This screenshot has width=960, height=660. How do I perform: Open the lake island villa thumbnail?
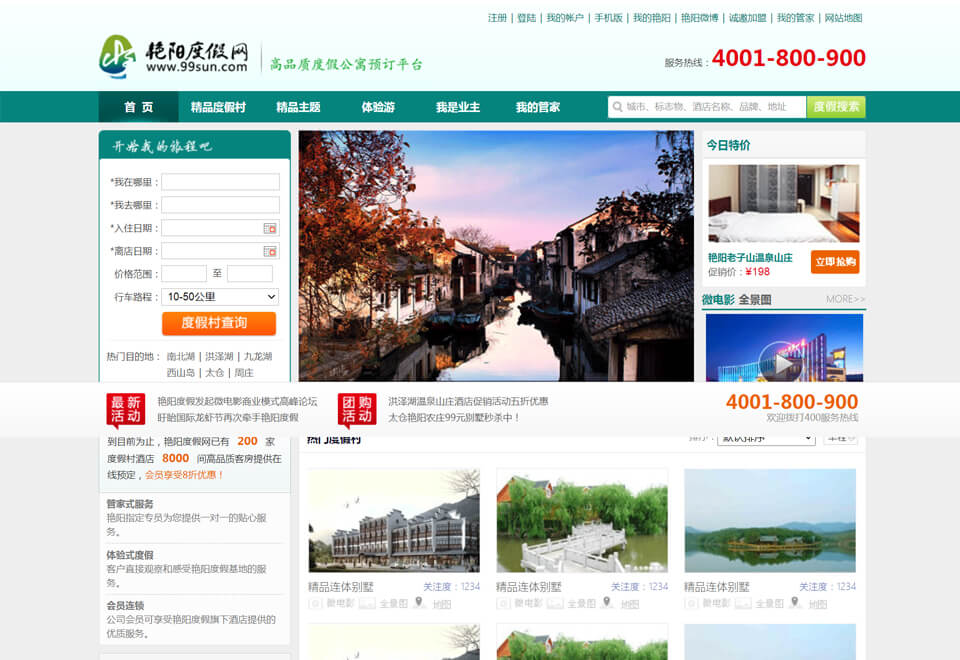770,521
